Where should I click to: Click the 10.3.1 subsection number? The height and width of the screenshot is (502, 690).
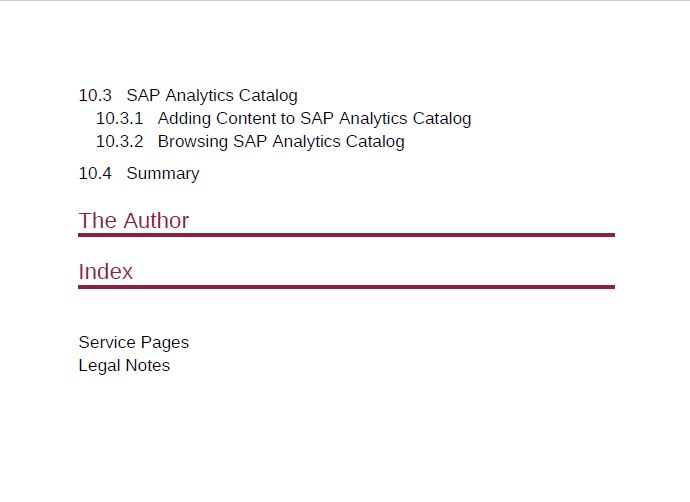coord(120,118)
